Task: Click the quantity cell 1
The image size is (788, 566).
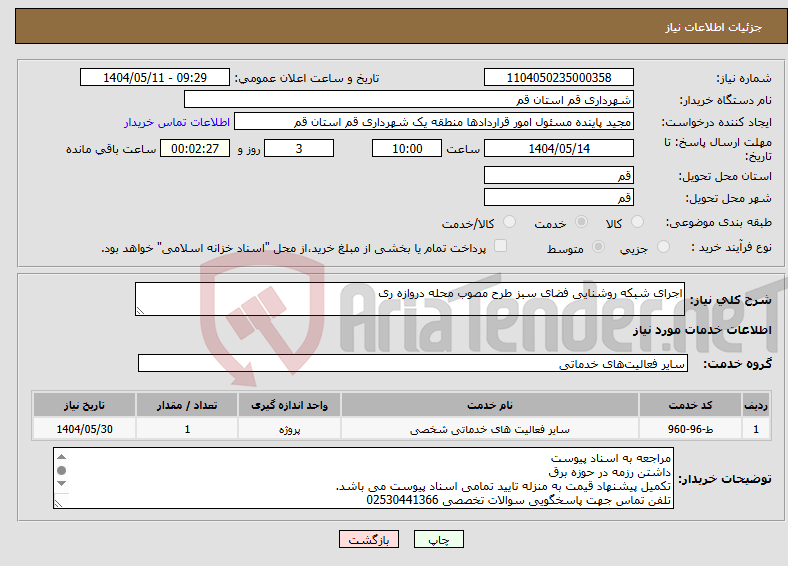Action: tap(187, 429)
